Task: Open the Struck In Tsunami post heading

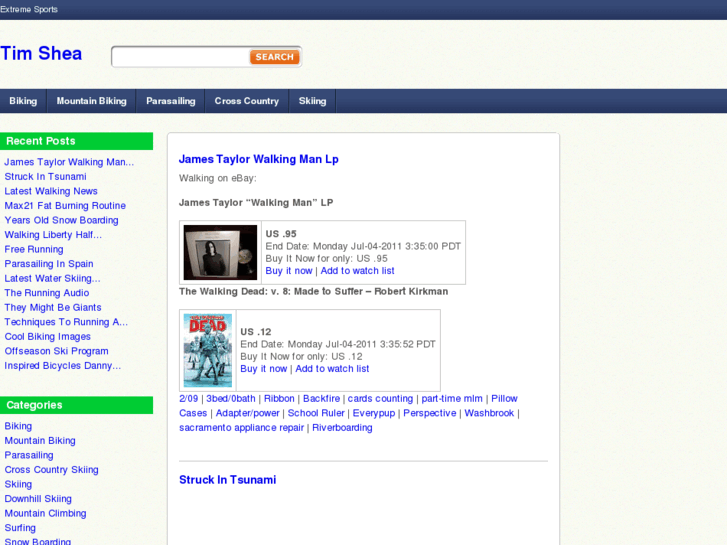Action: click(228, 480)
